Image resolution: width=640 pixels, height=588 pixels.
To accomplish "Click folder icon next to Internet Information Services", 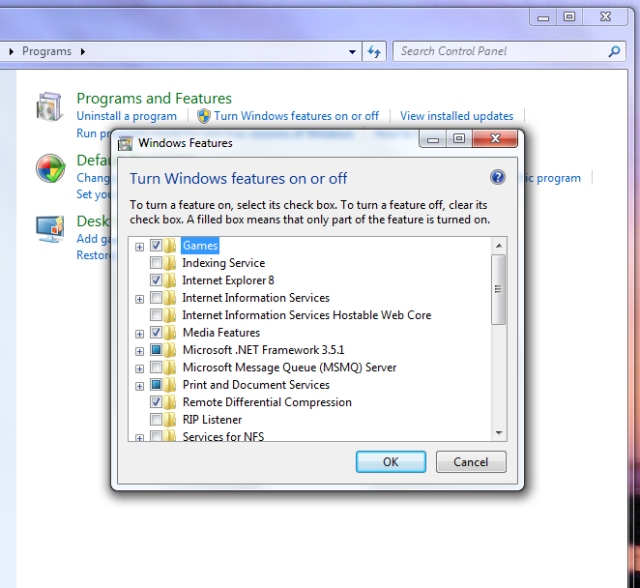I will (169, 298).
